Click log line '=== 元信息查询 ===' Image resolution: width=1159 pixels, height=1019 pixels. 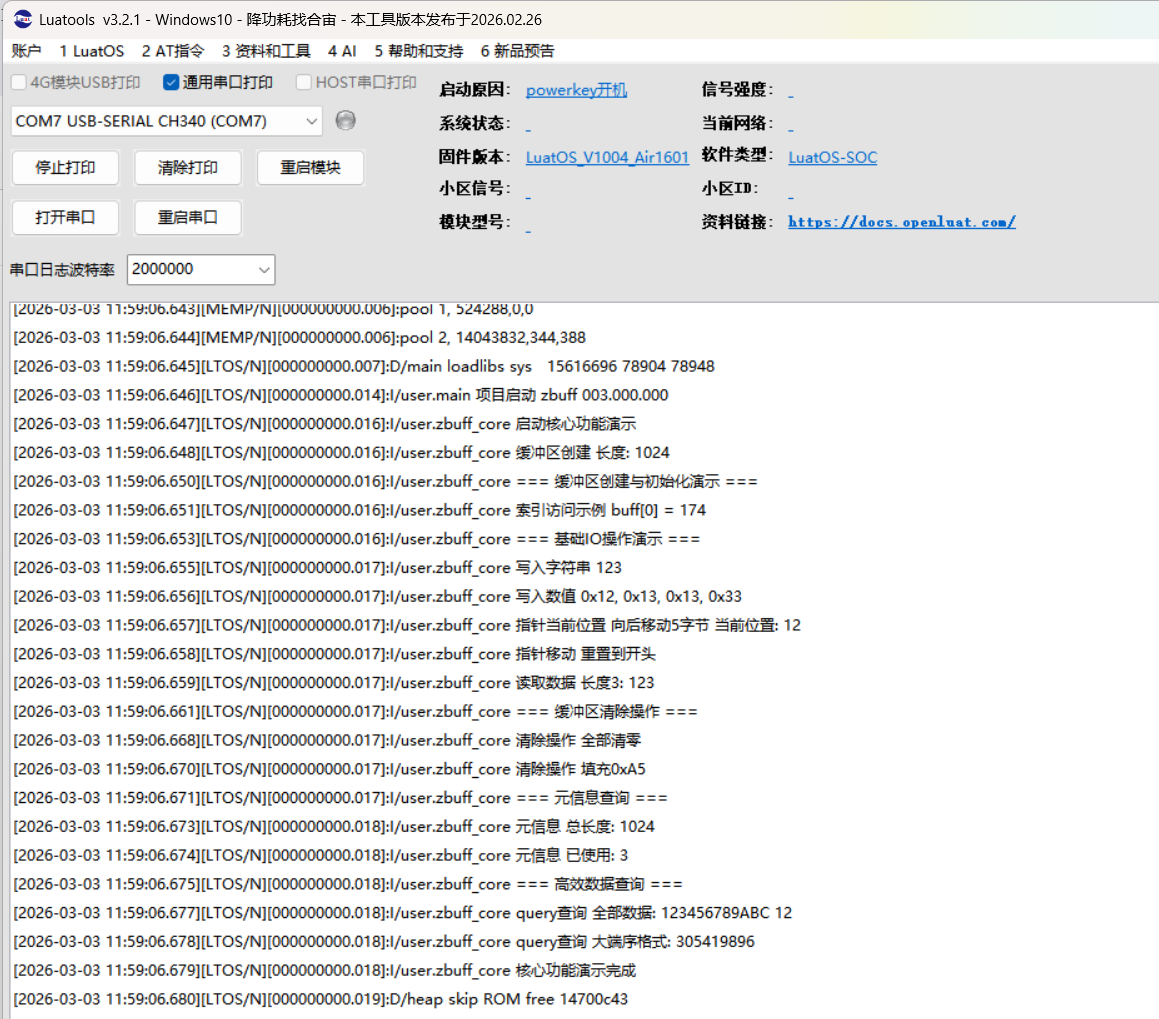pyautogui.click(x=340, y=799)
